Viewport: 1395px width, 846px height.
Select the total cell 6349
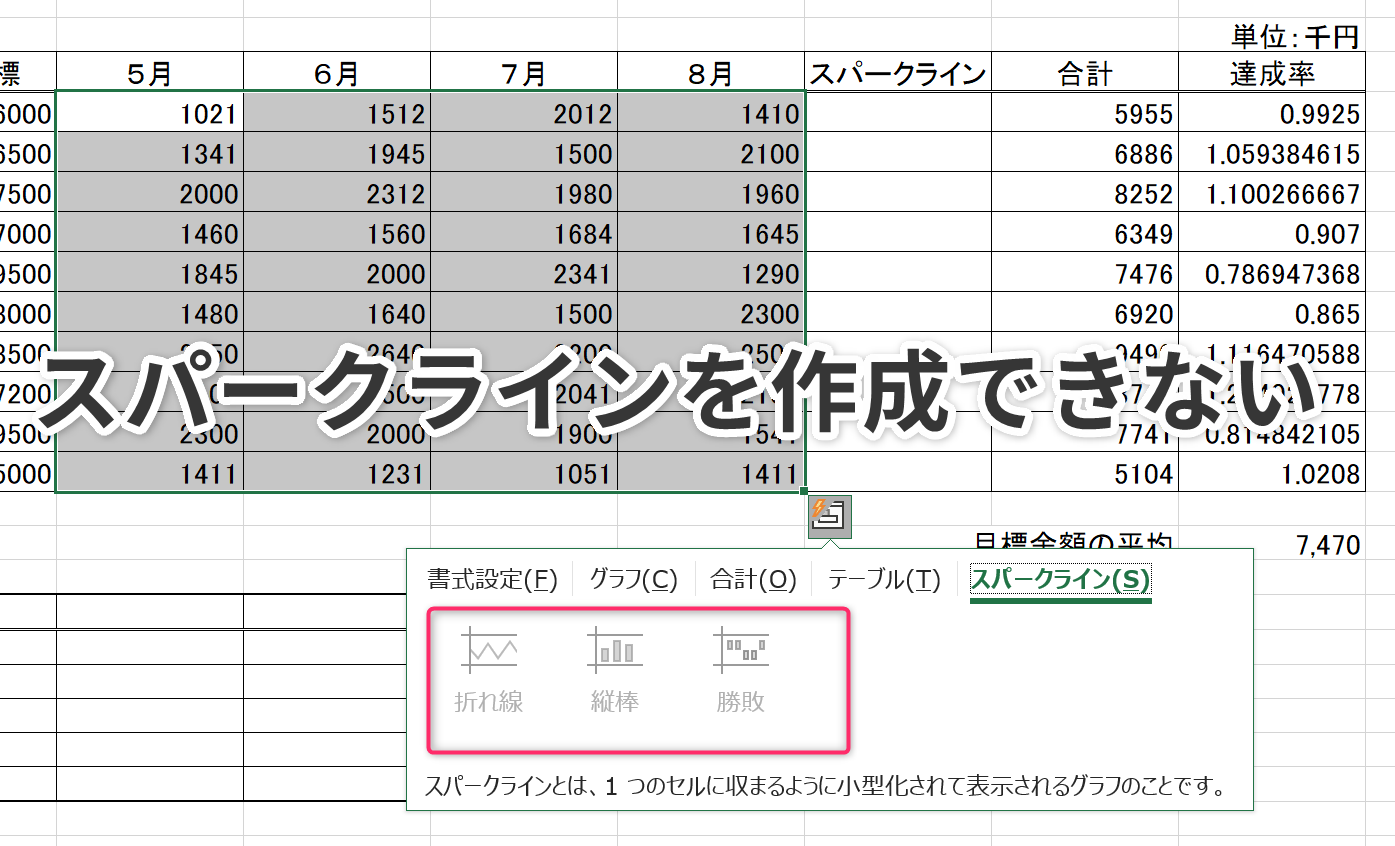pyautogui.click(x=1085, y=232)
